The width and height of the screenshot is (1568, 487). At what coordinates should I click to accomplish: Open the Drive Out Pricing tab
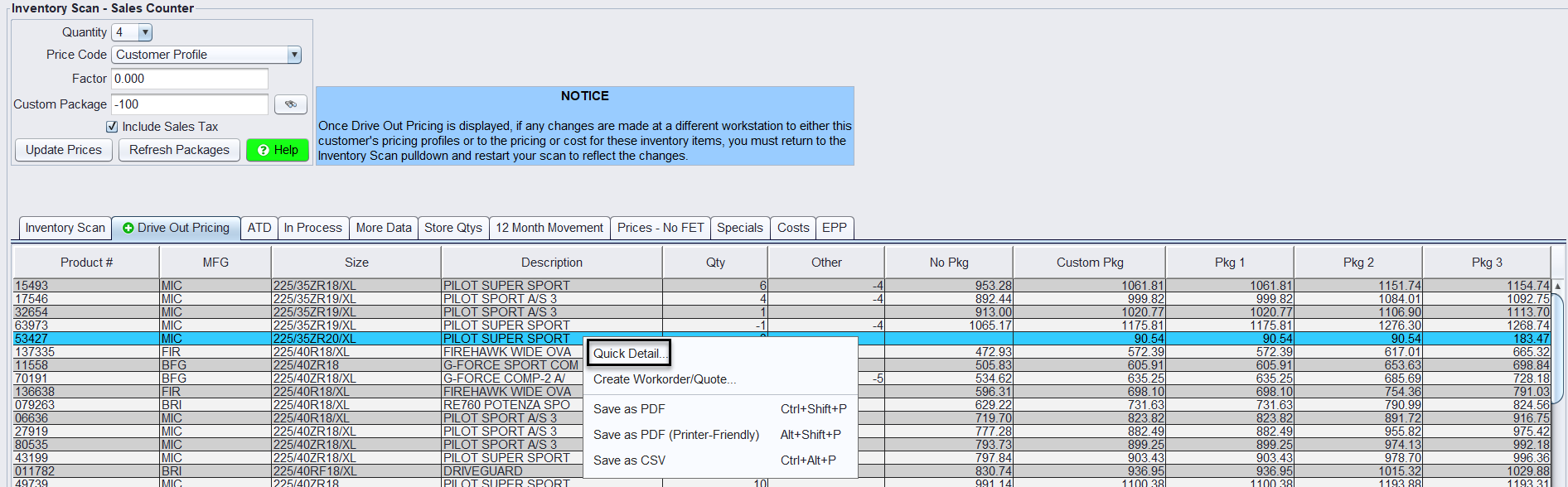[x=176, y=228]
